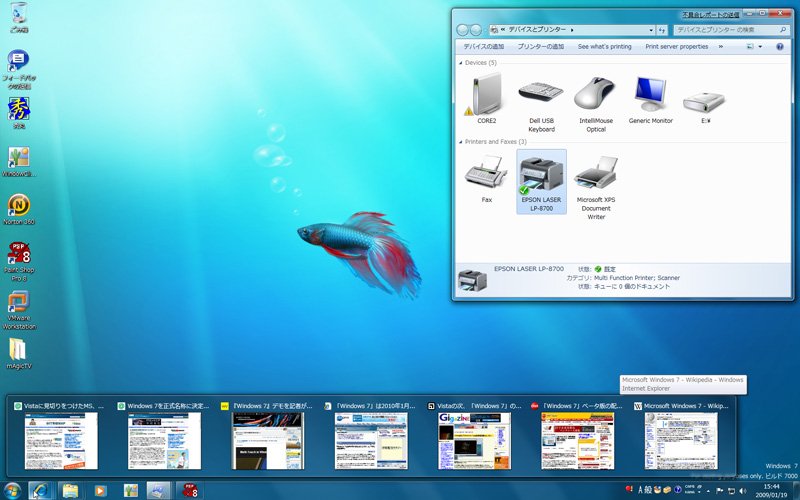Click Show Desktop button at taskbar end
Screen dimensions: 800x500
pos(795,490)
